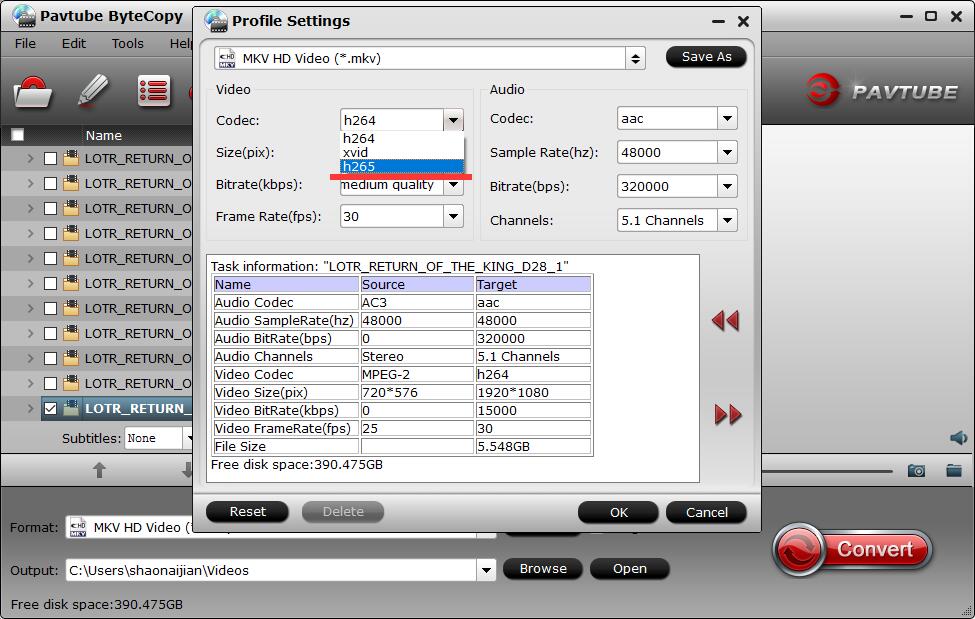Click the Source column header
Screen dimensions: 975x619
[417, 284]
